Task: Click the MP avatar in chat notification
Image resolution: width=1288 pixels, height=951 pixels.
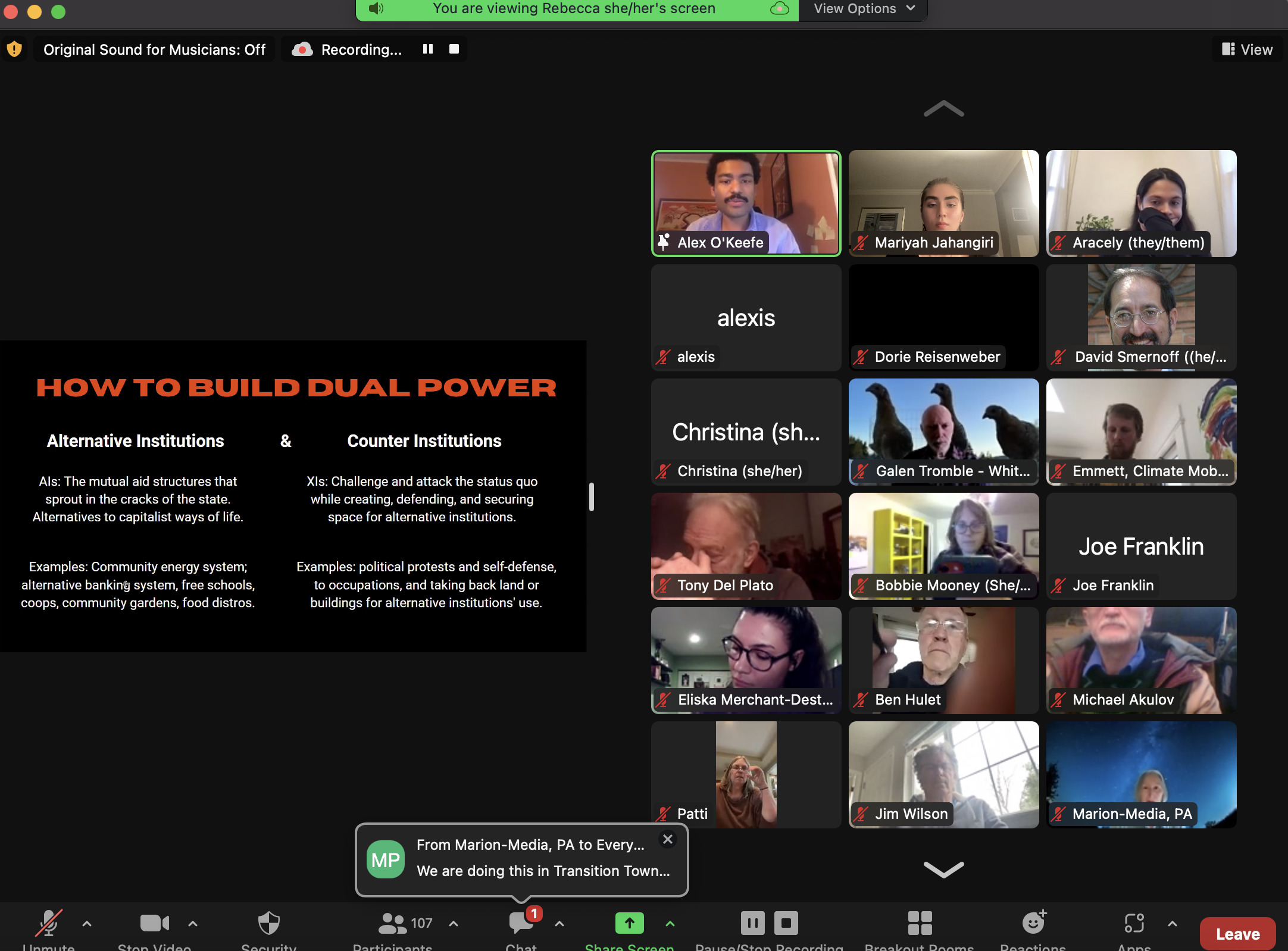Action: click(386, 859)
